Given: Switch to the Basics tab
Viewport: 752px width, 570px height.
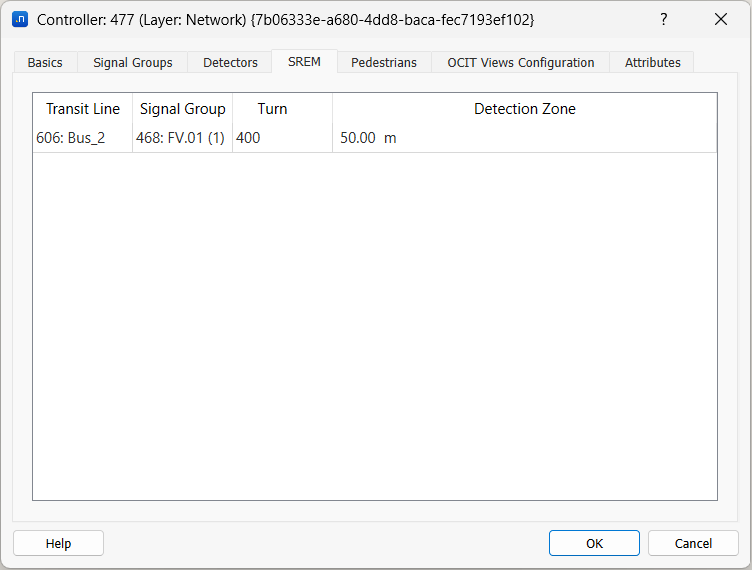Looking at the screenshot, I should [x=45, y=62].
